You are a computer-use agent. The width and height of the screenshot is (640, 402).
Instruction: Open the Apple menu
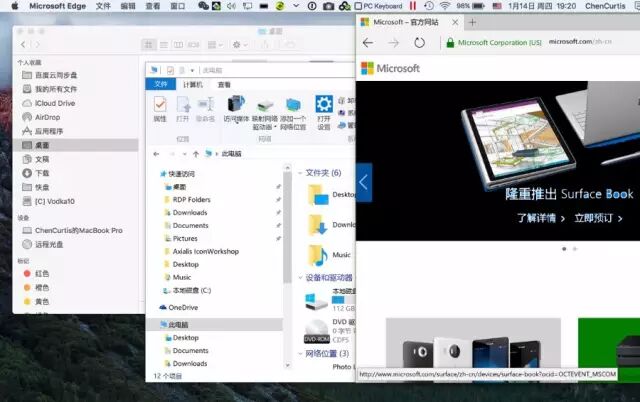pyautogui.click(x=15, y=6)
